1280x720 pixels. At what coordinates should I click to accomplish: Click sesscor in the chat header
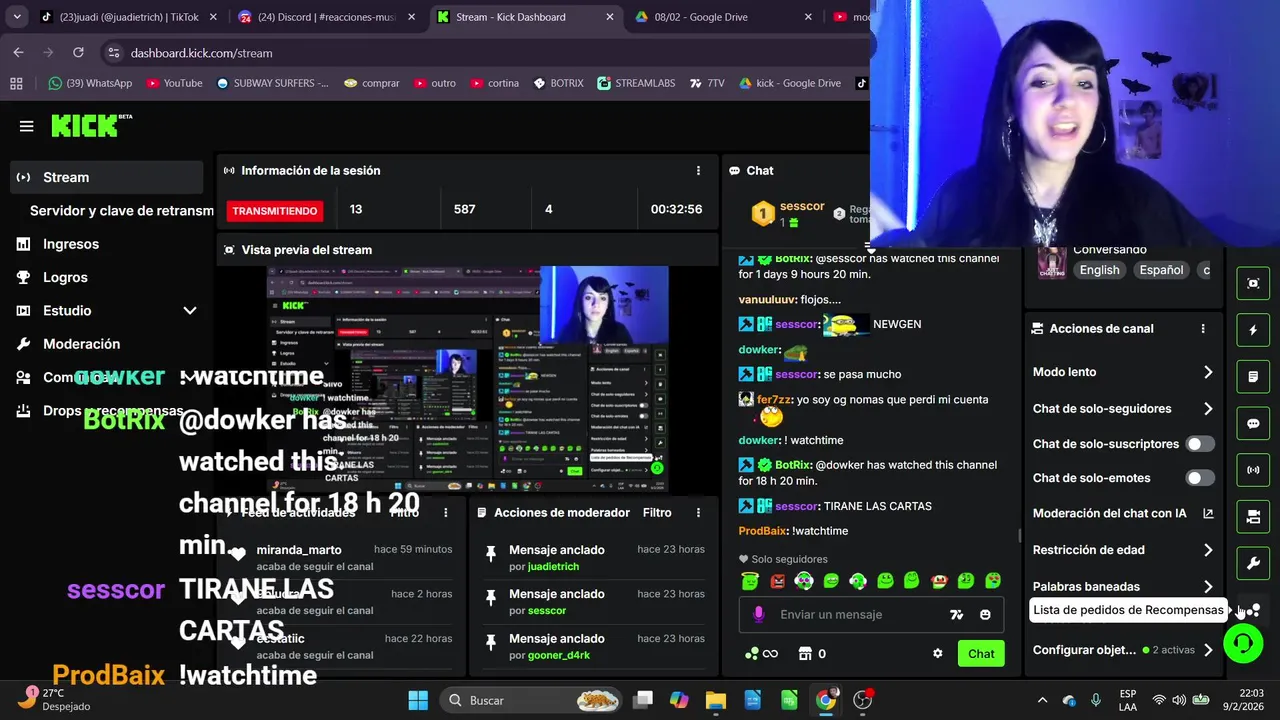[802, 206]
